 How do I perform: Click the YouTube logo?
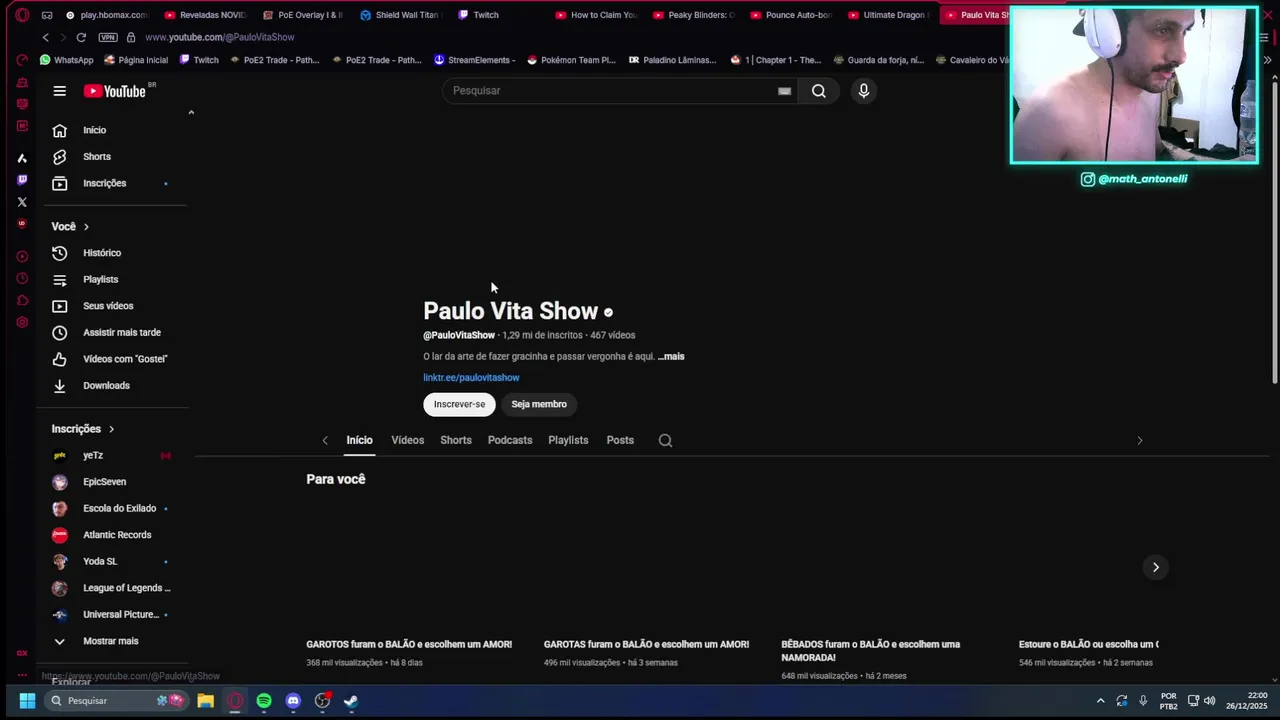[x=115, y=91]
